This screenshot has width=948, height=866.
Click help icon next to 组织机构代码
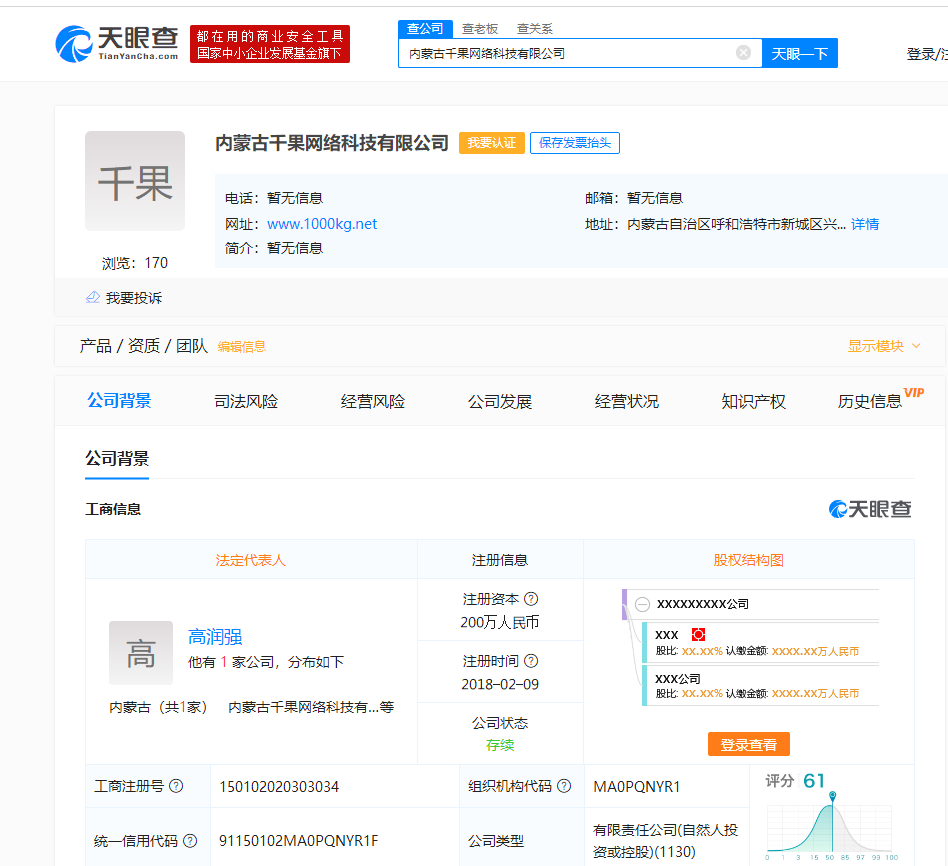563,786
